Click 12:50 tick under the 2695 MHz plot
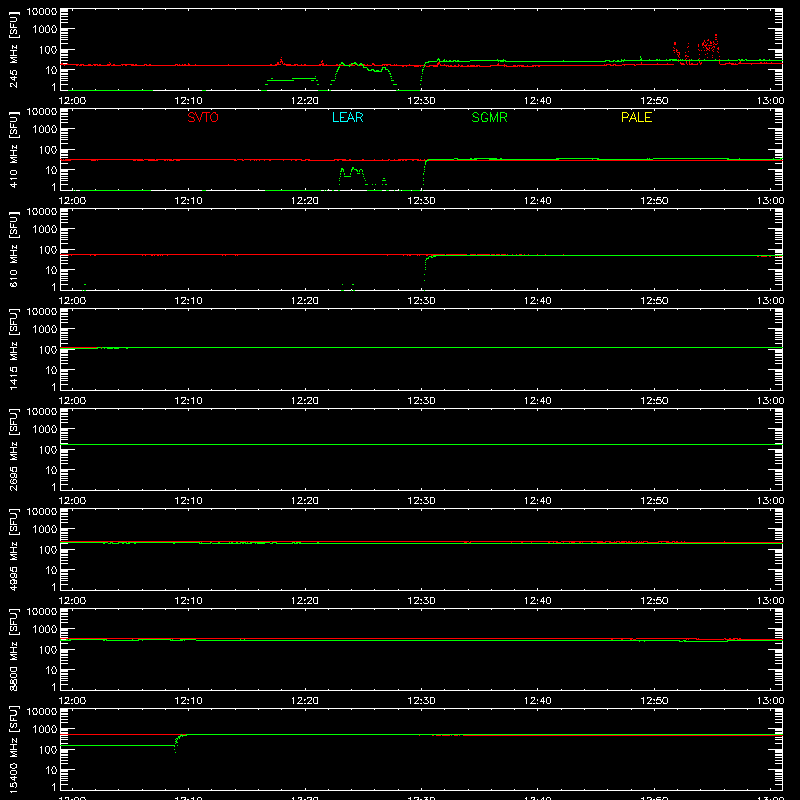 pos(654,501)
